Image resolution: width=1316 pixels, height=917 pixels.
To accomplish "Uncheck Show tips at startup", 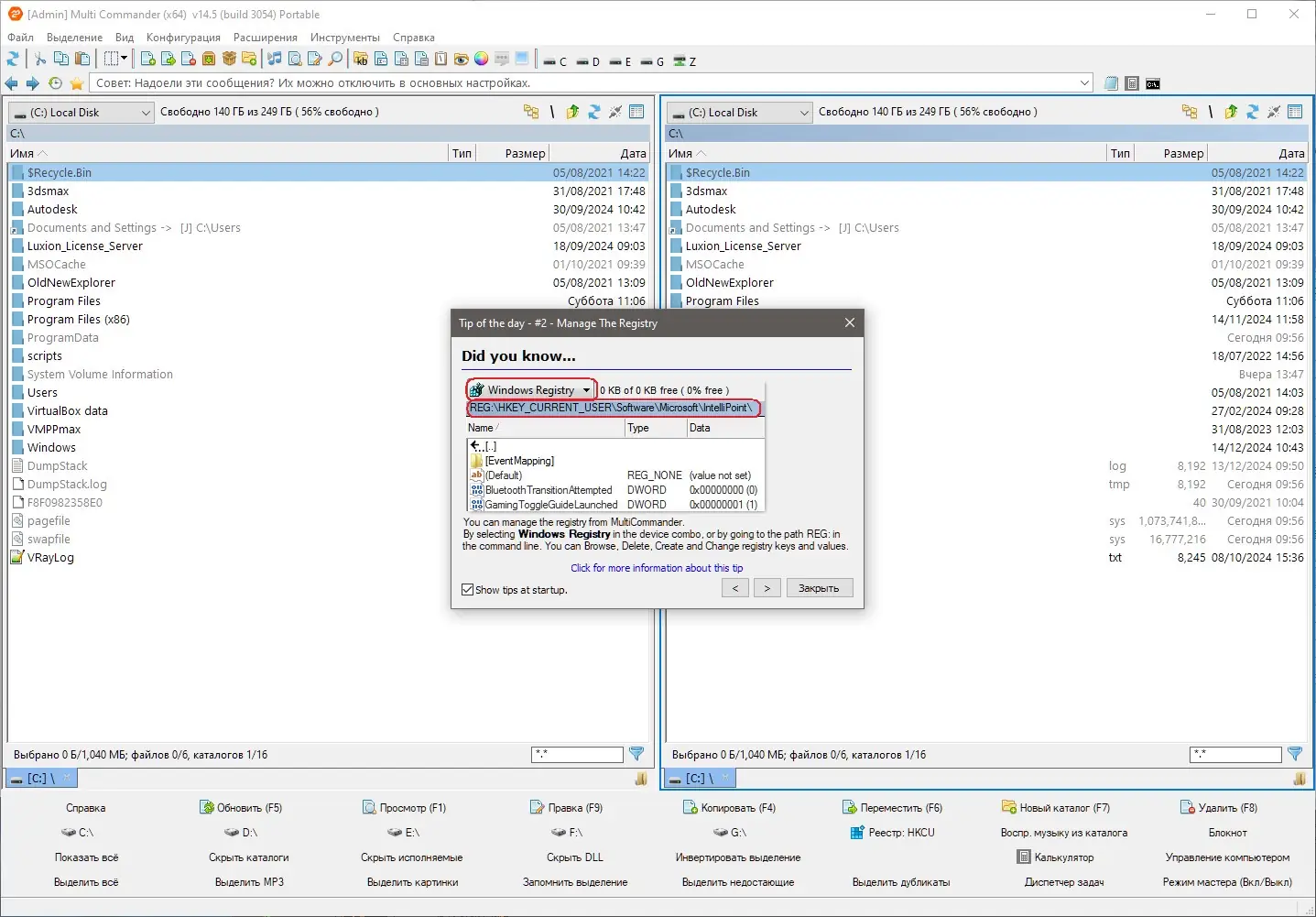I will tap(468, 589).
